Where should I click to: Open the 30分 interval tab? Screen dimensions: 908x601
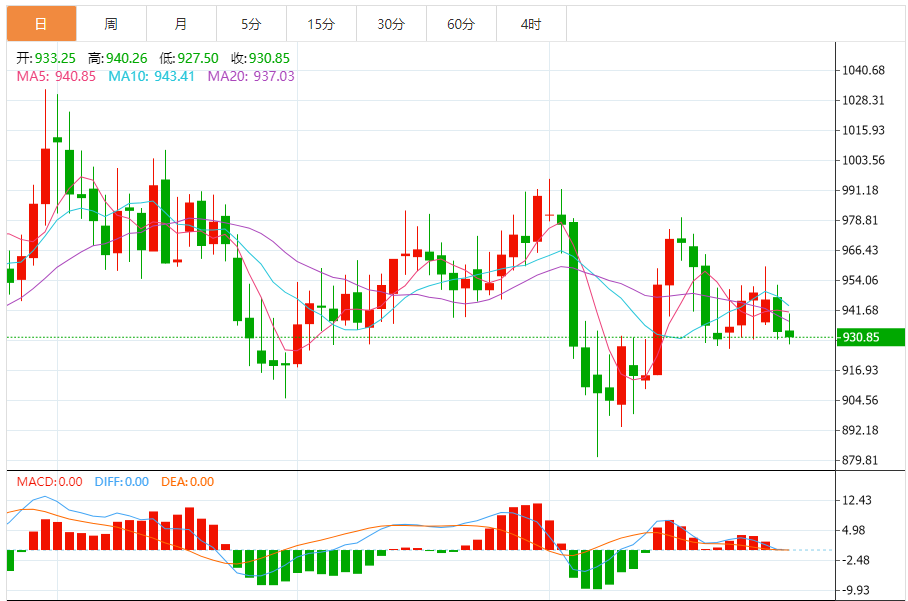pos(391,24)
